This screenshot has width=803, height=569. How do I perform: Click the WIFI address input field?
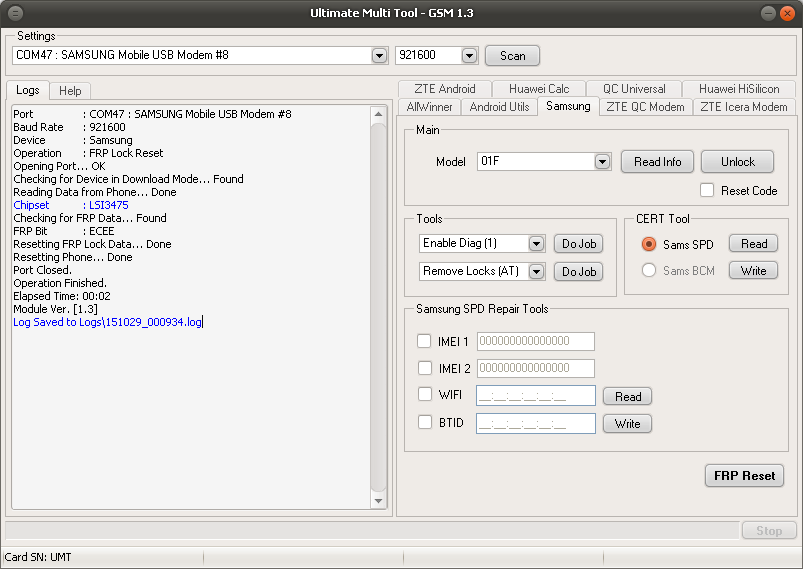536,395
